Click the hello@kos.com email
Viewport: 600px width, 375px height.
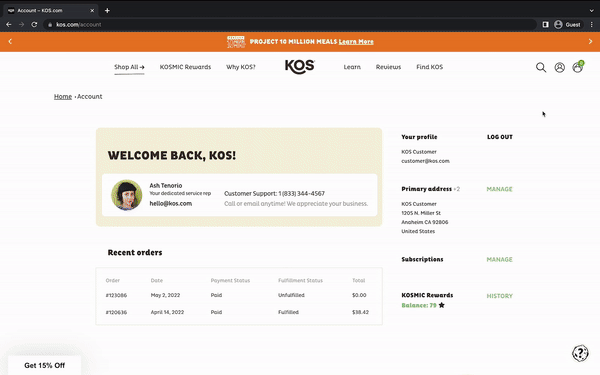[x=171, y=204]
